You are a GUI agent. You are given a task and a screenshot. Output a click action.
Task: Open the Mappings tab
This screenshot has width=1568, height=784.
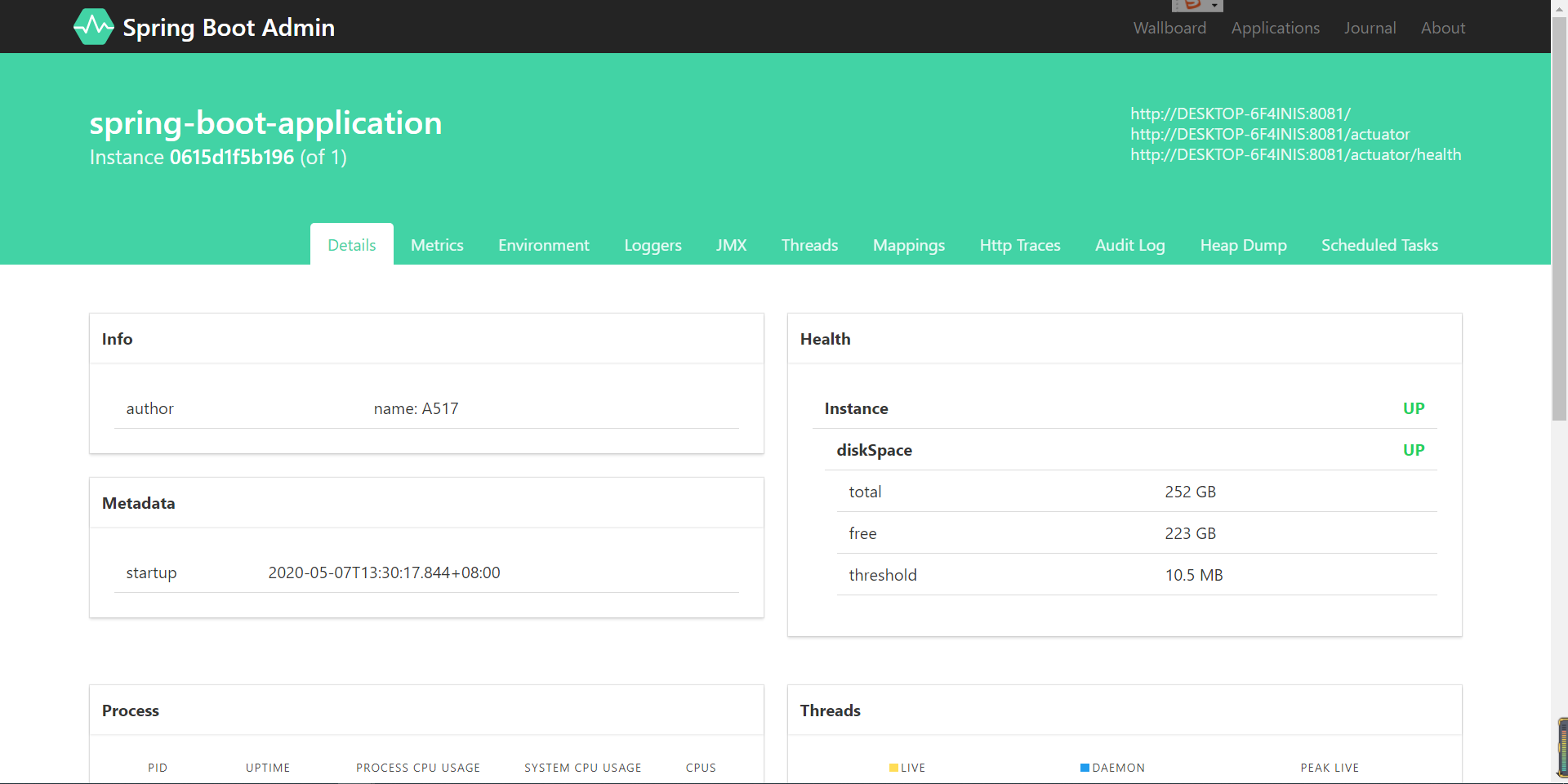tap(909, 245)
